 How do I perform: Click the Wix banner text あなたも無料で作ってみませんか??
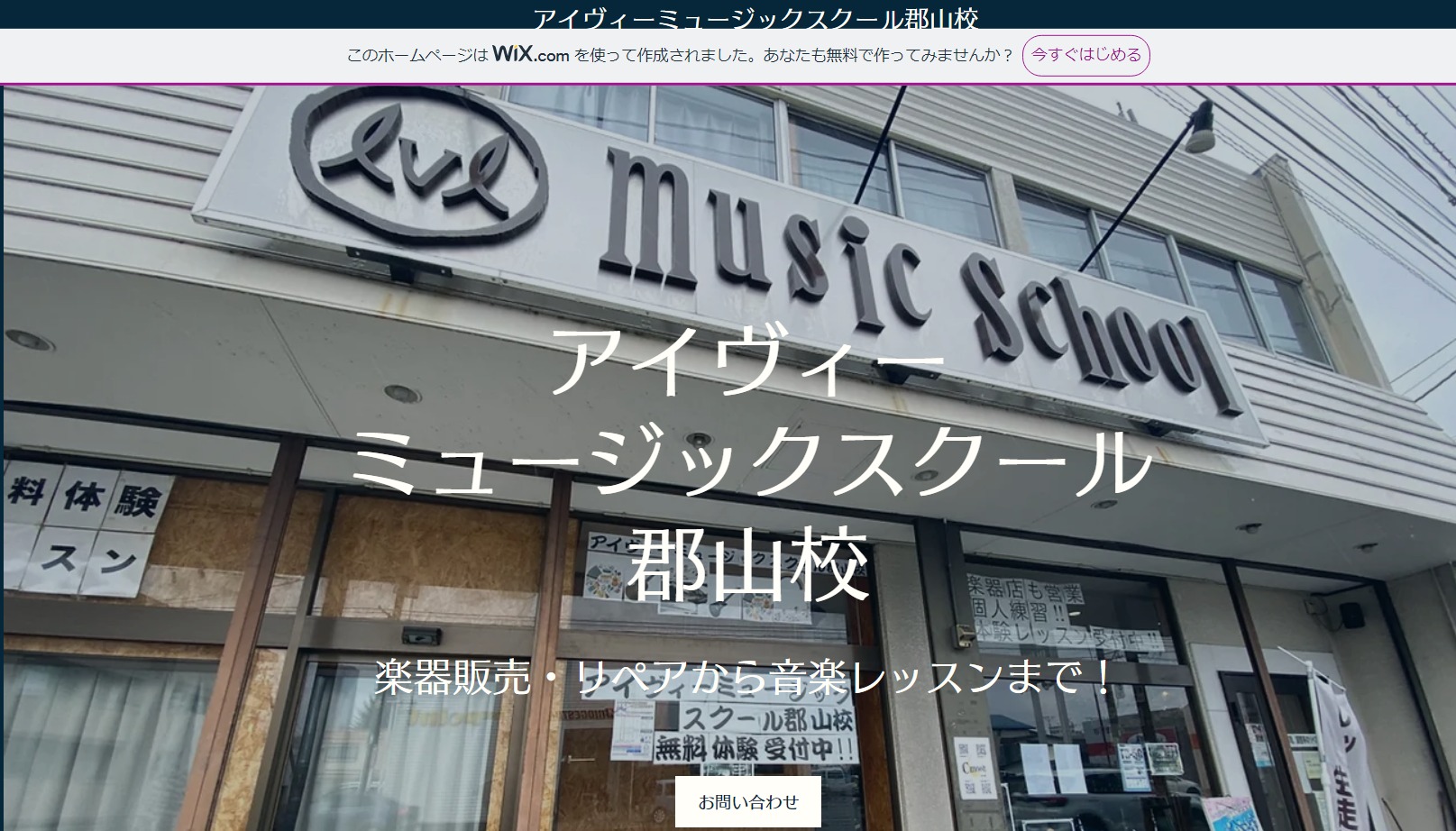(x=888, y=55)
